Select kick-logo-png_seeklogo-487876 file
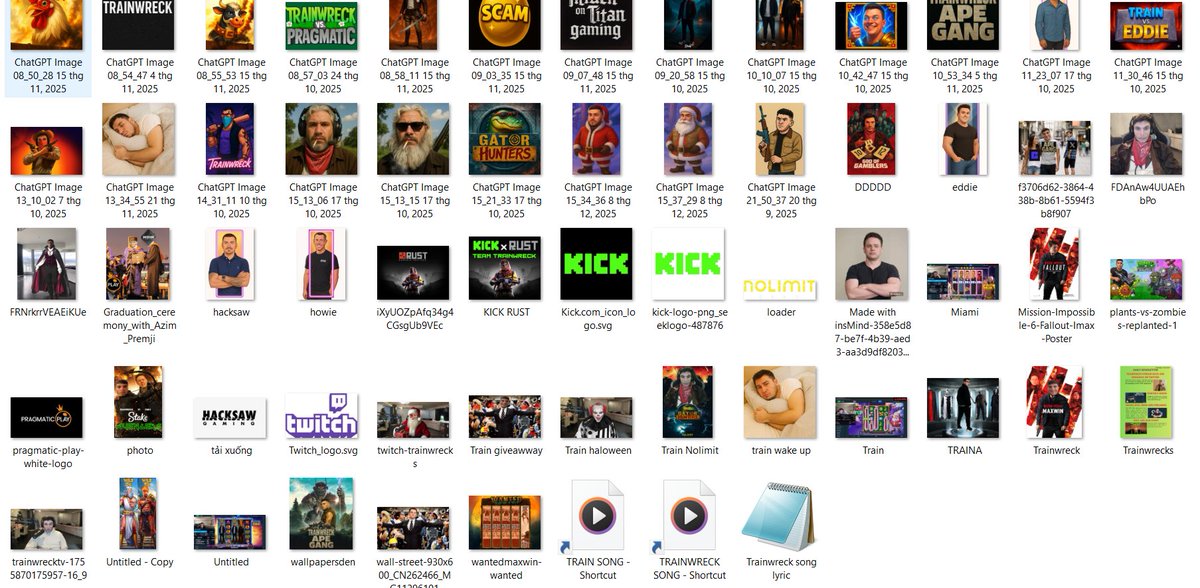The image size is (1200, 588). coord(688,264)
